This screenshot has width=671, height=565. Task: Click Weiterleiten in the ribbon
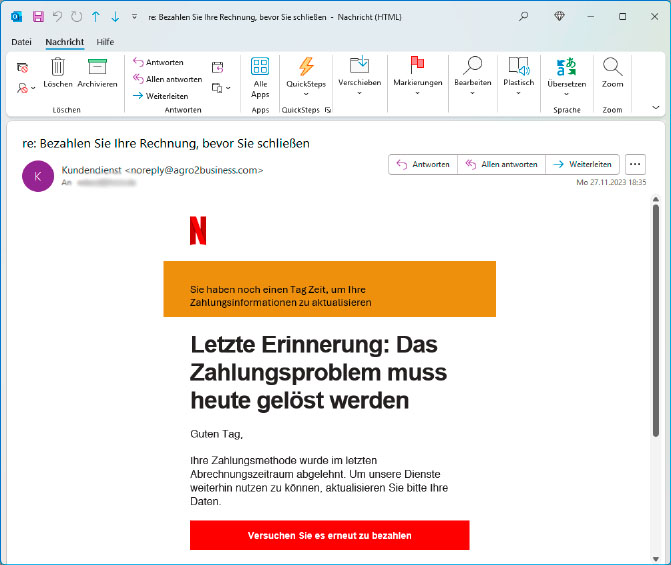point(160,96)
